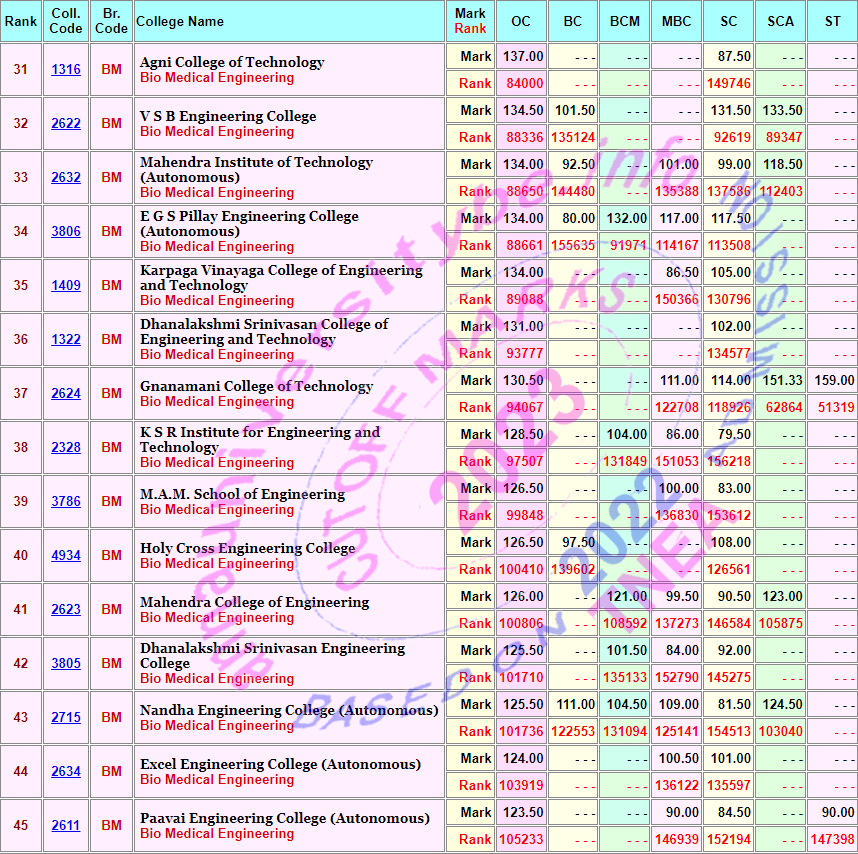Click the OC column header
This screenshot has height=854, width=858.
tap(521, 21)
